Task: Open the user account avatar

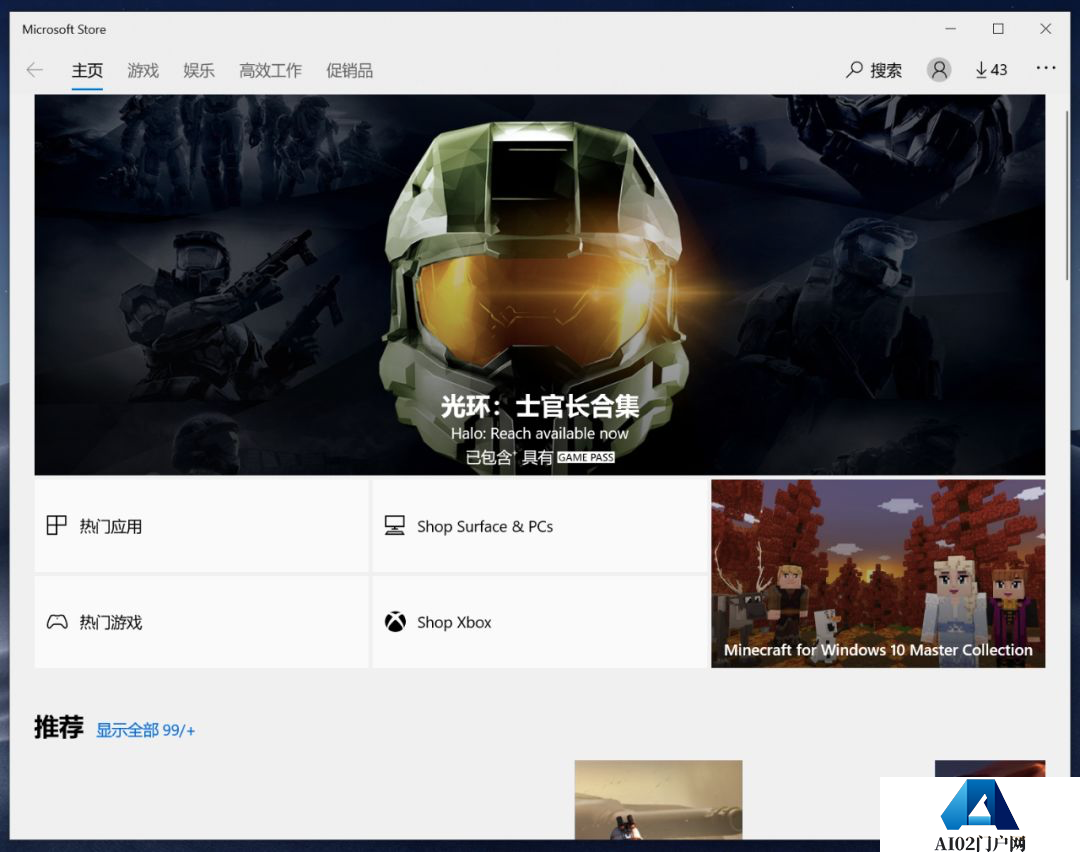Action: (938, 70)
